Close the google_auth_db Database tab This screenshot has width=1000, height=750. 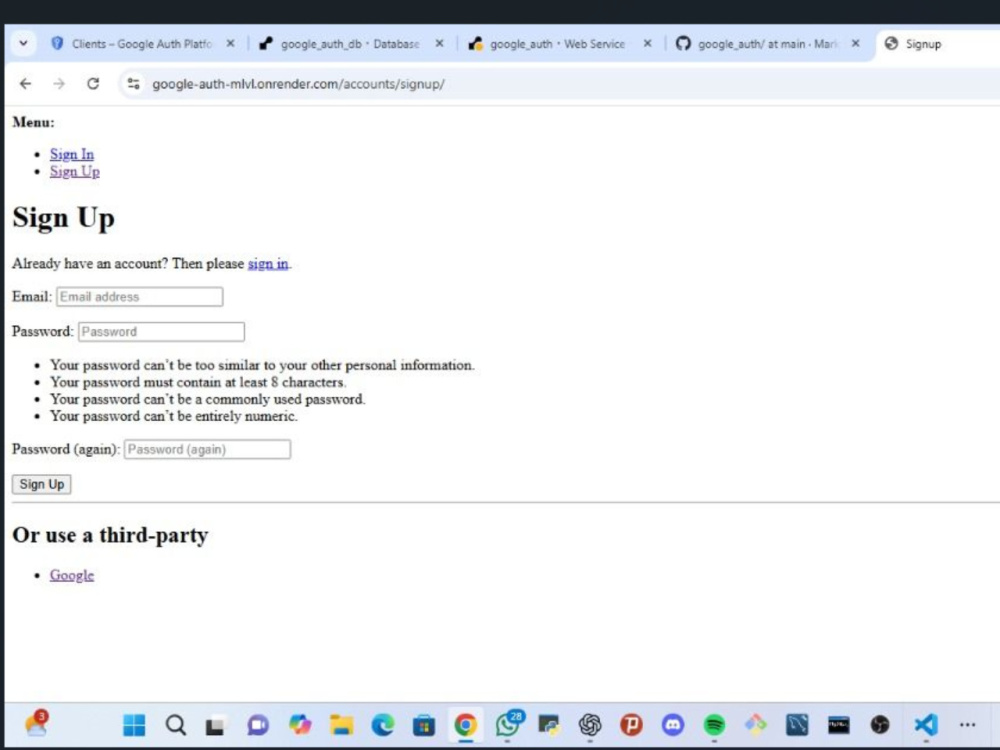[439, 43]
